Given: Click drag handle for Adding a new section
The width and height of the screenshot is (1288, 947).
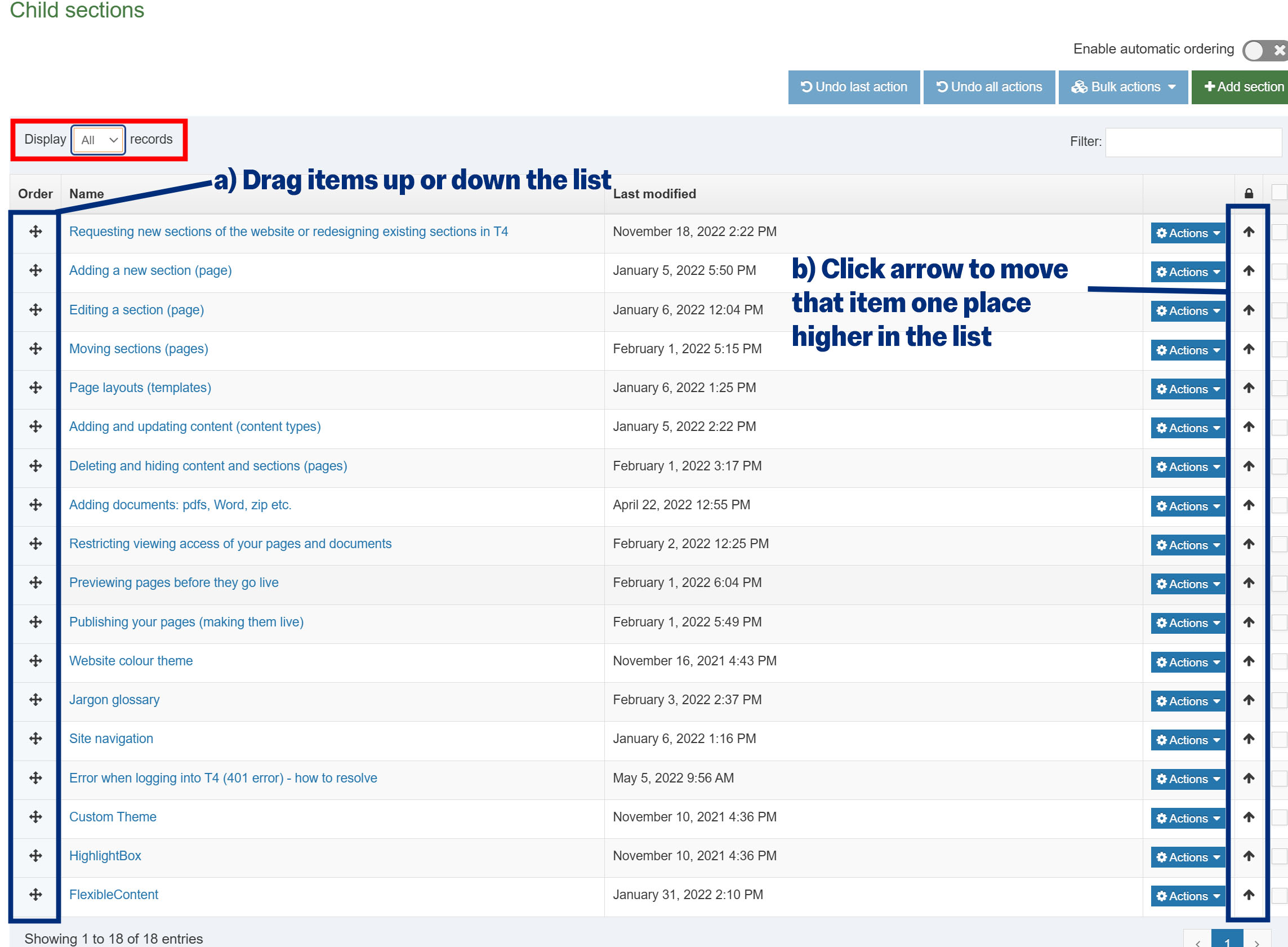Looking at the screenshot, I should click(x=35, y=270).
